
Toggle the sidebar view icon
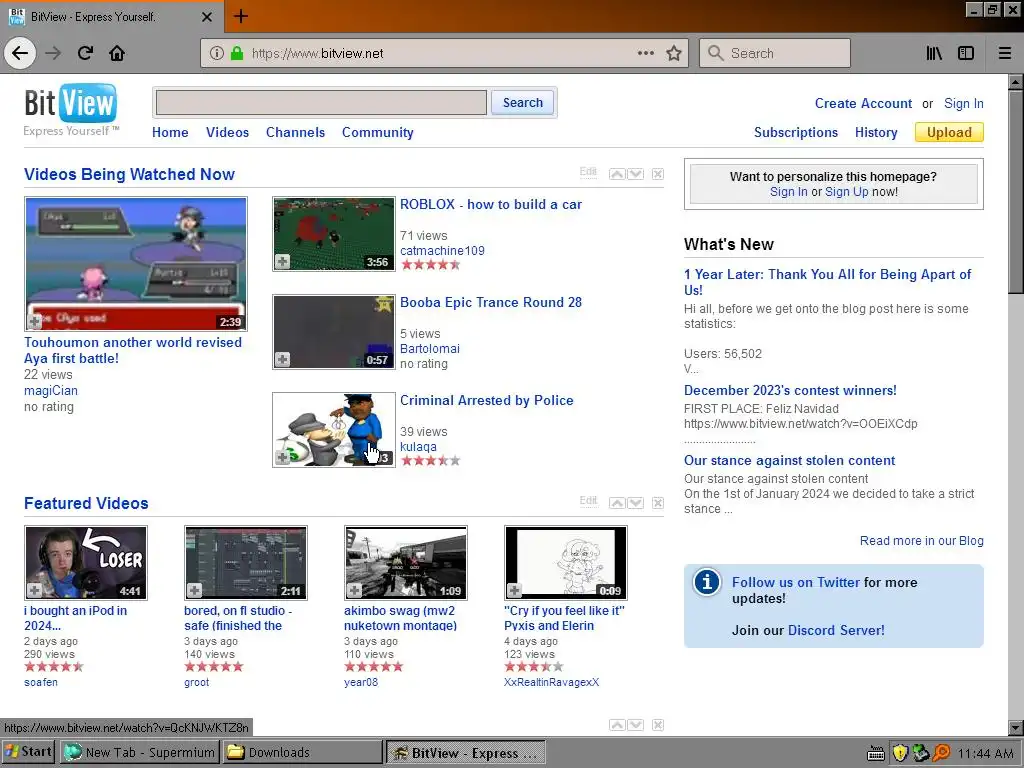966,53
